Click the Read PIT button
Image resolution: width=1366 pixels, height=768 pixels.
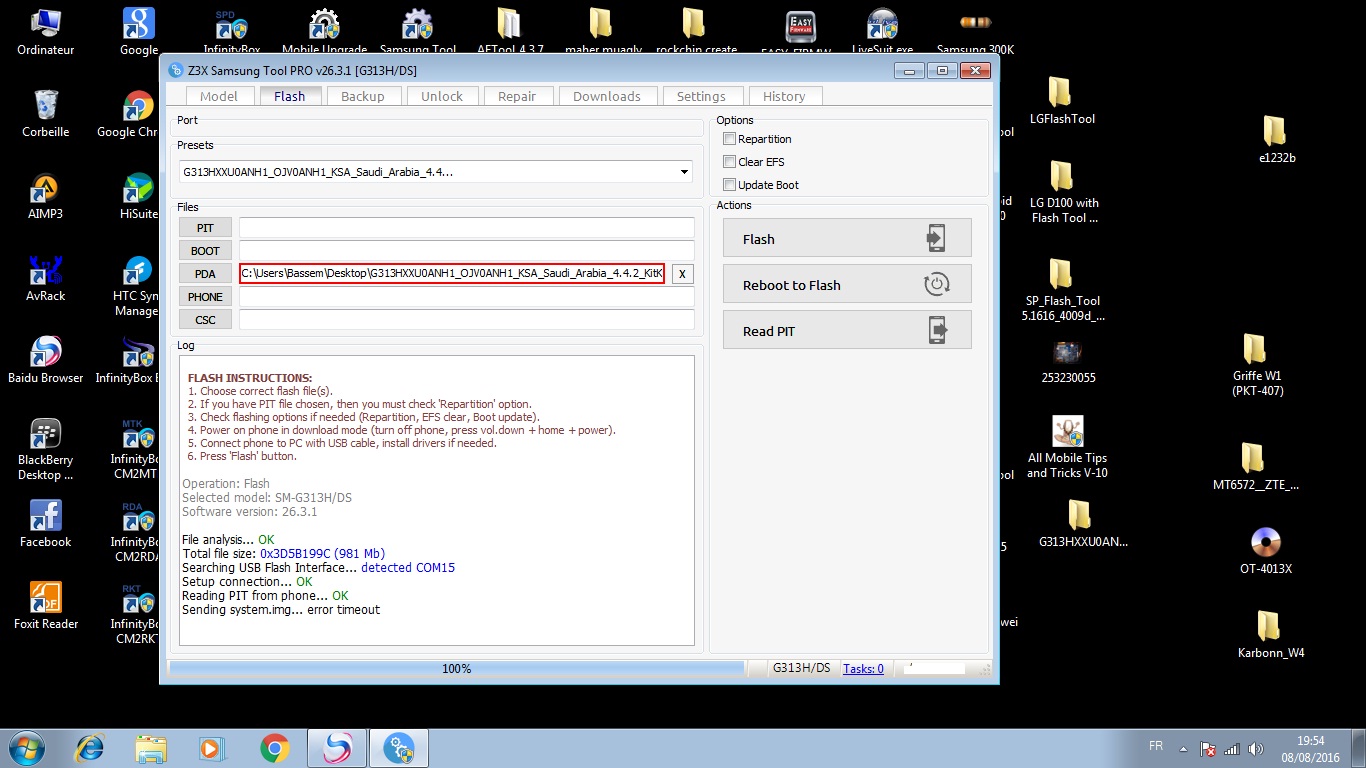(847, 331)
